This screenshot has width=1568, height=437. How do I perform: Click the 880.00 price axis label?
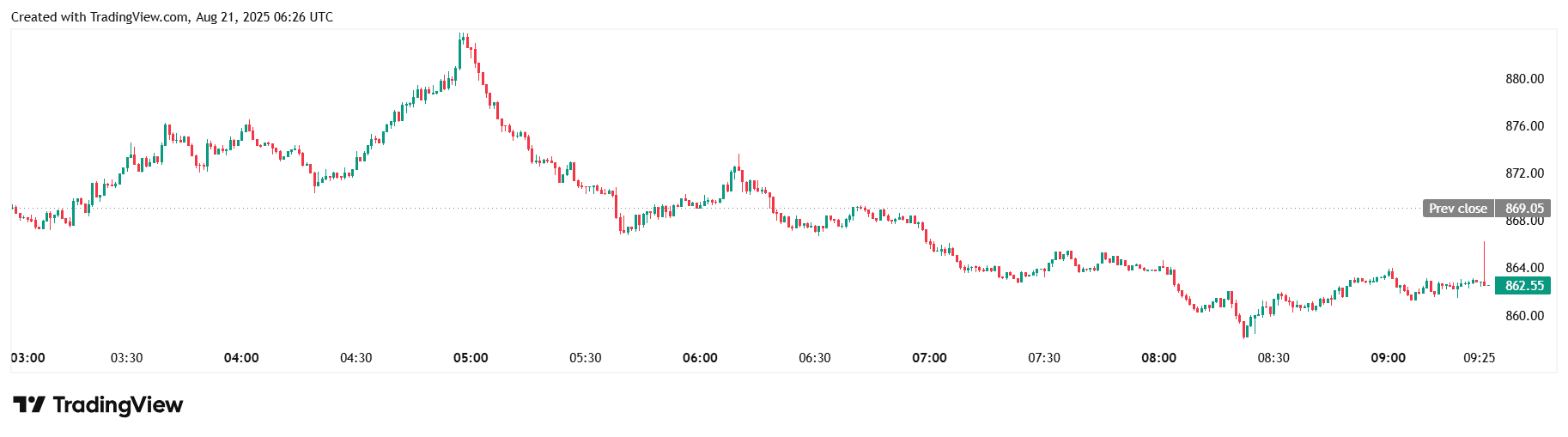(x=1524, y=79)
